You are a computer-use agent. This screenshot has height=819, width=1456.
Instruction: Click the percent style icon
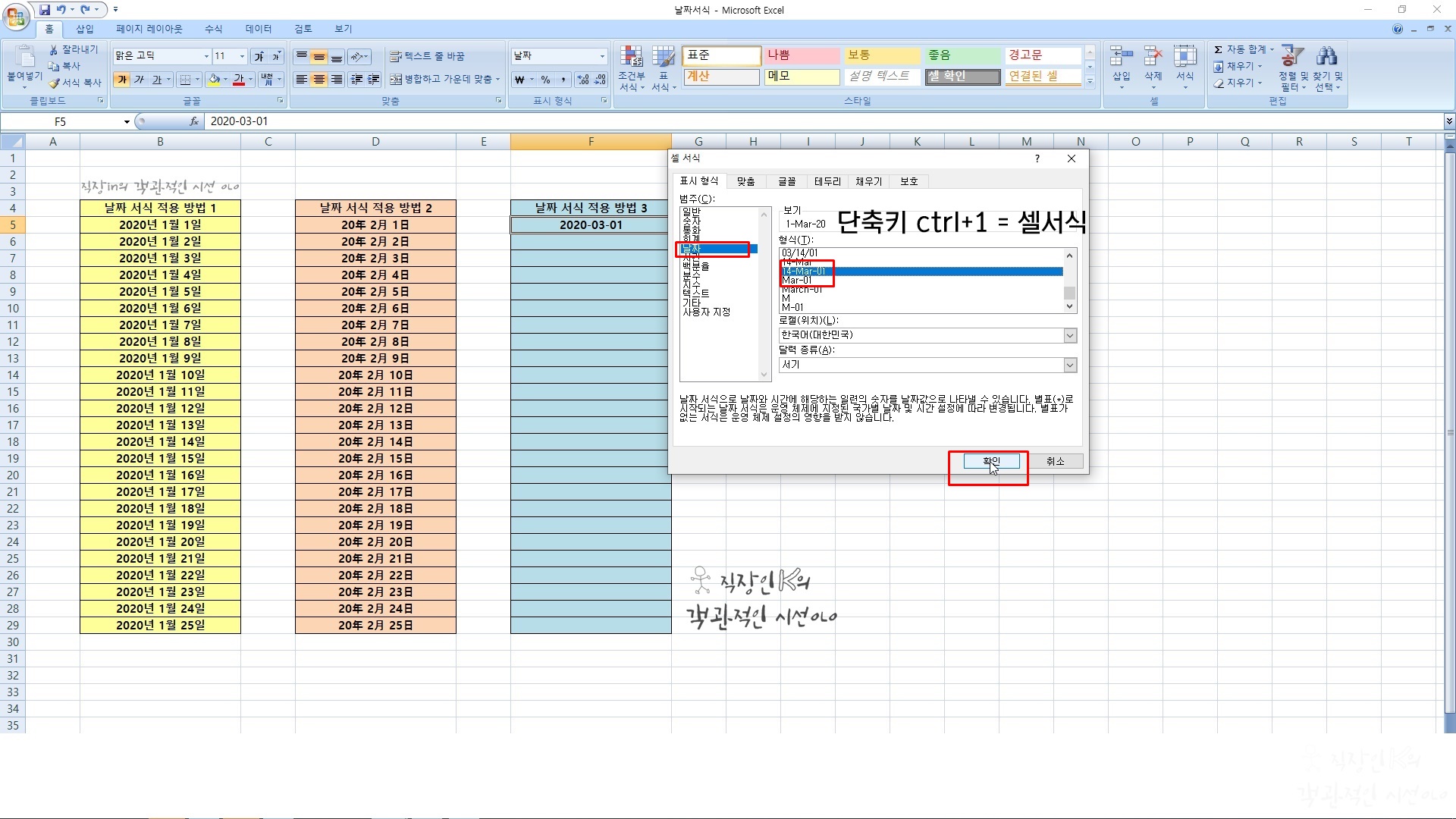[545, 80]
